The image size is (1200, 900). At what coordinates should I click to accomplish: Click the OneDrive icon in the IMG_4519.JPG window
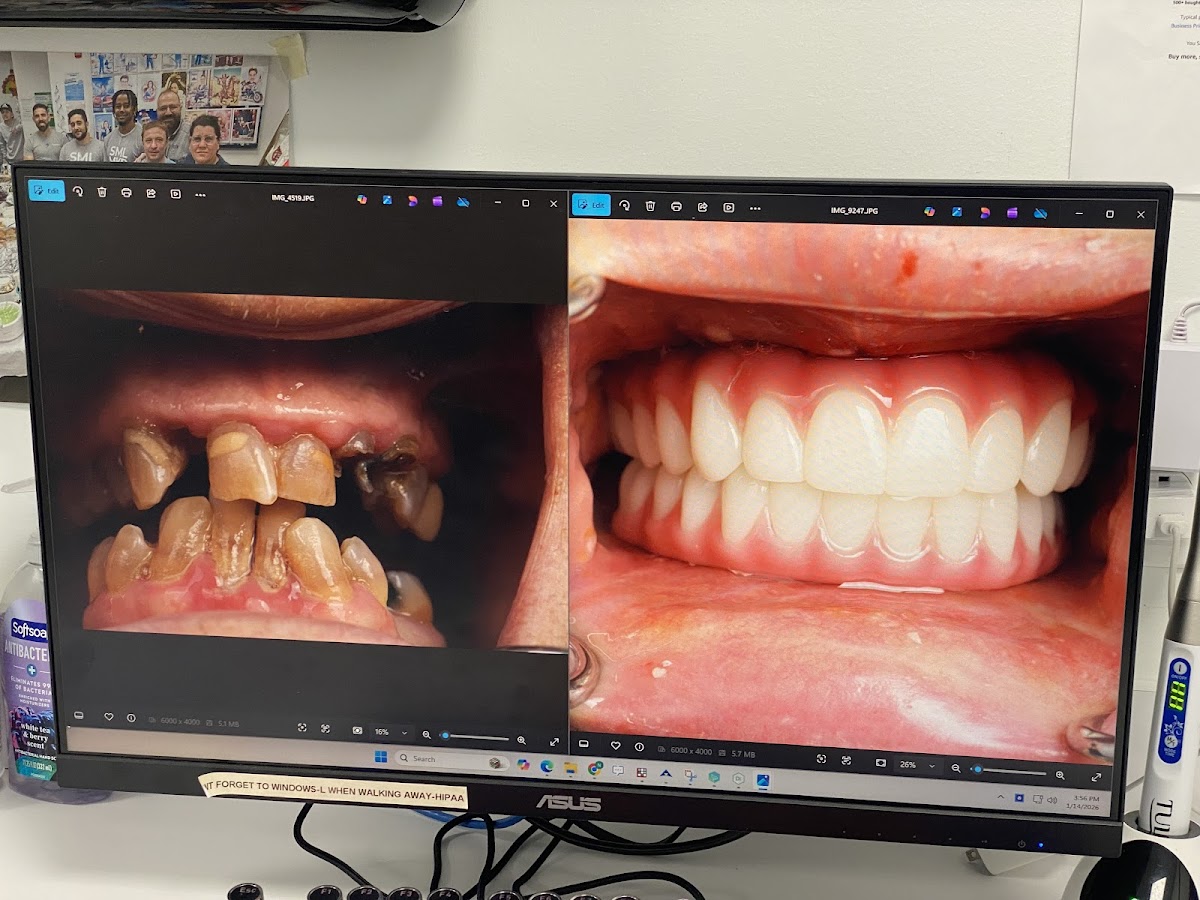tap(463, 202)
